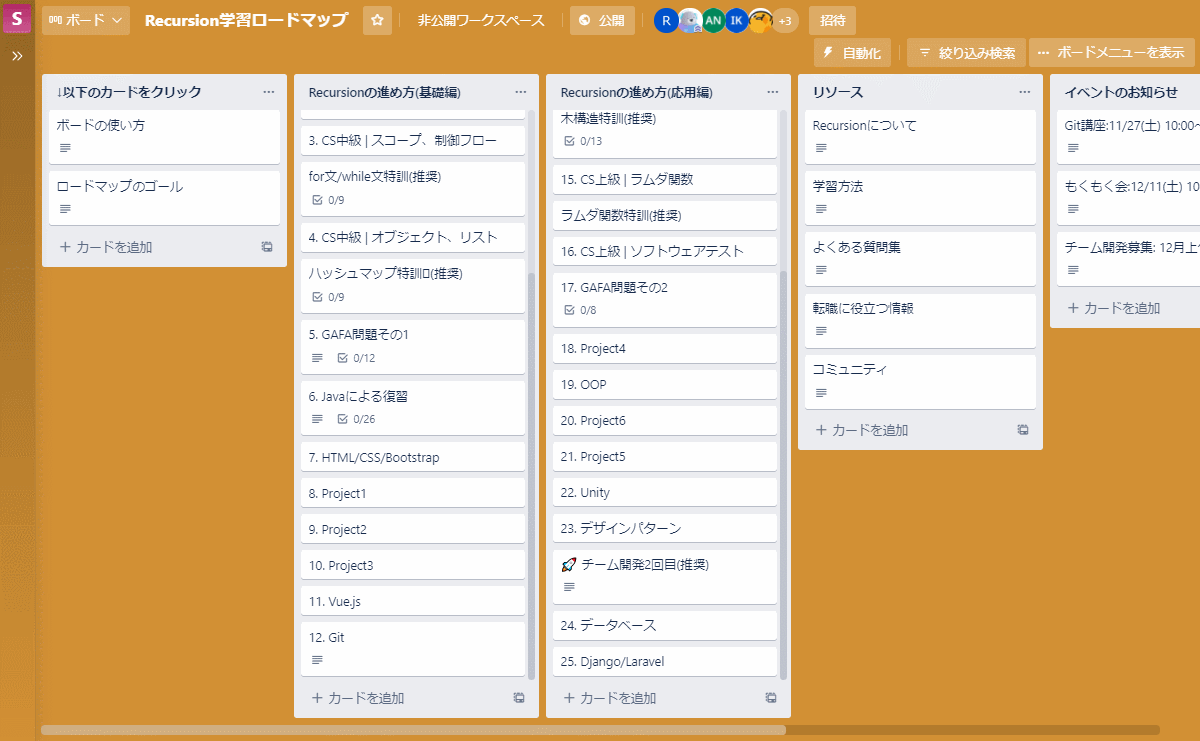Open list menu for リソース list

click(x=1024, y=92)
